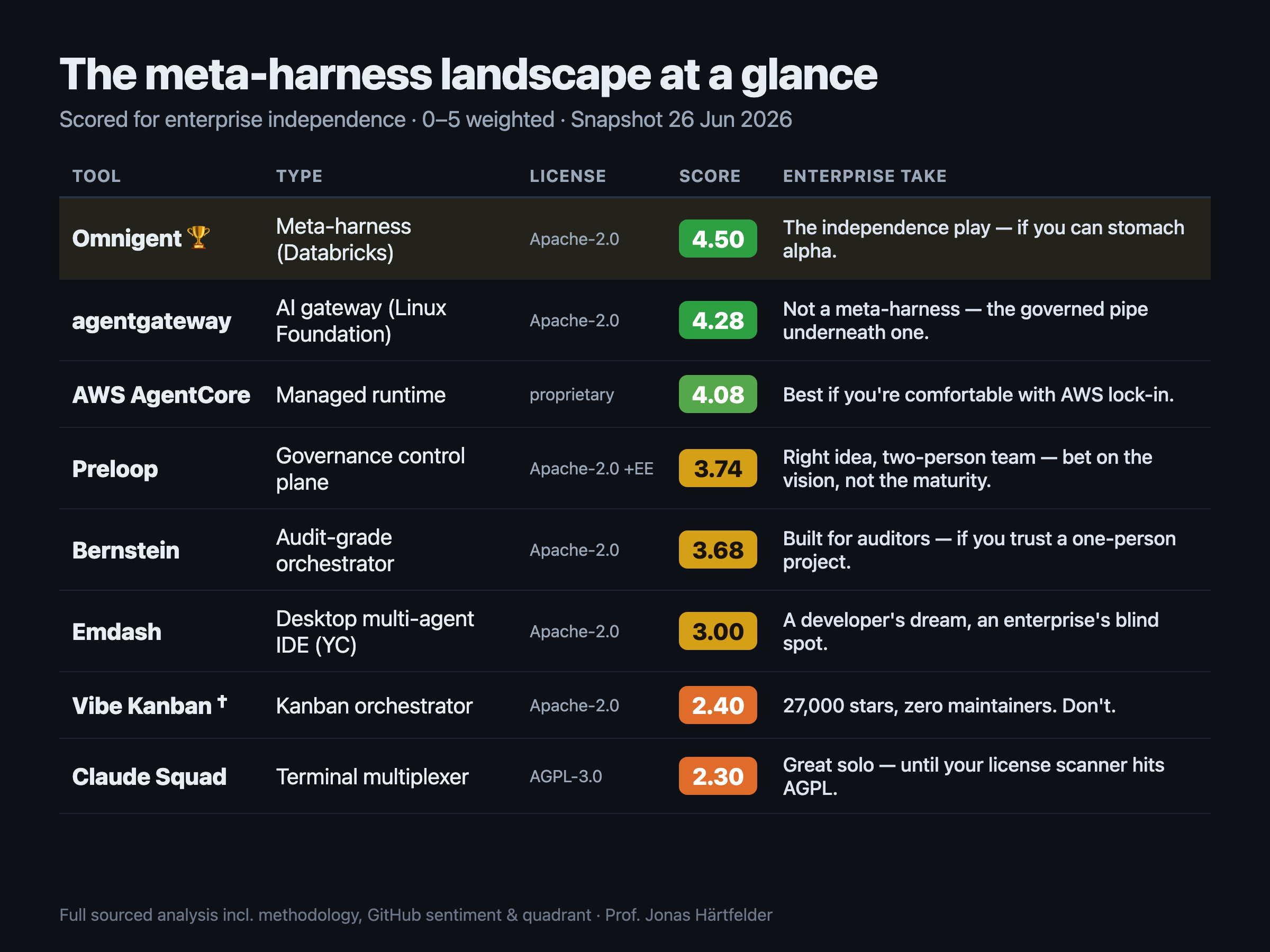
Task: Click the Apache-2.0 license in the Bernstein row
Action: point(574,551)
